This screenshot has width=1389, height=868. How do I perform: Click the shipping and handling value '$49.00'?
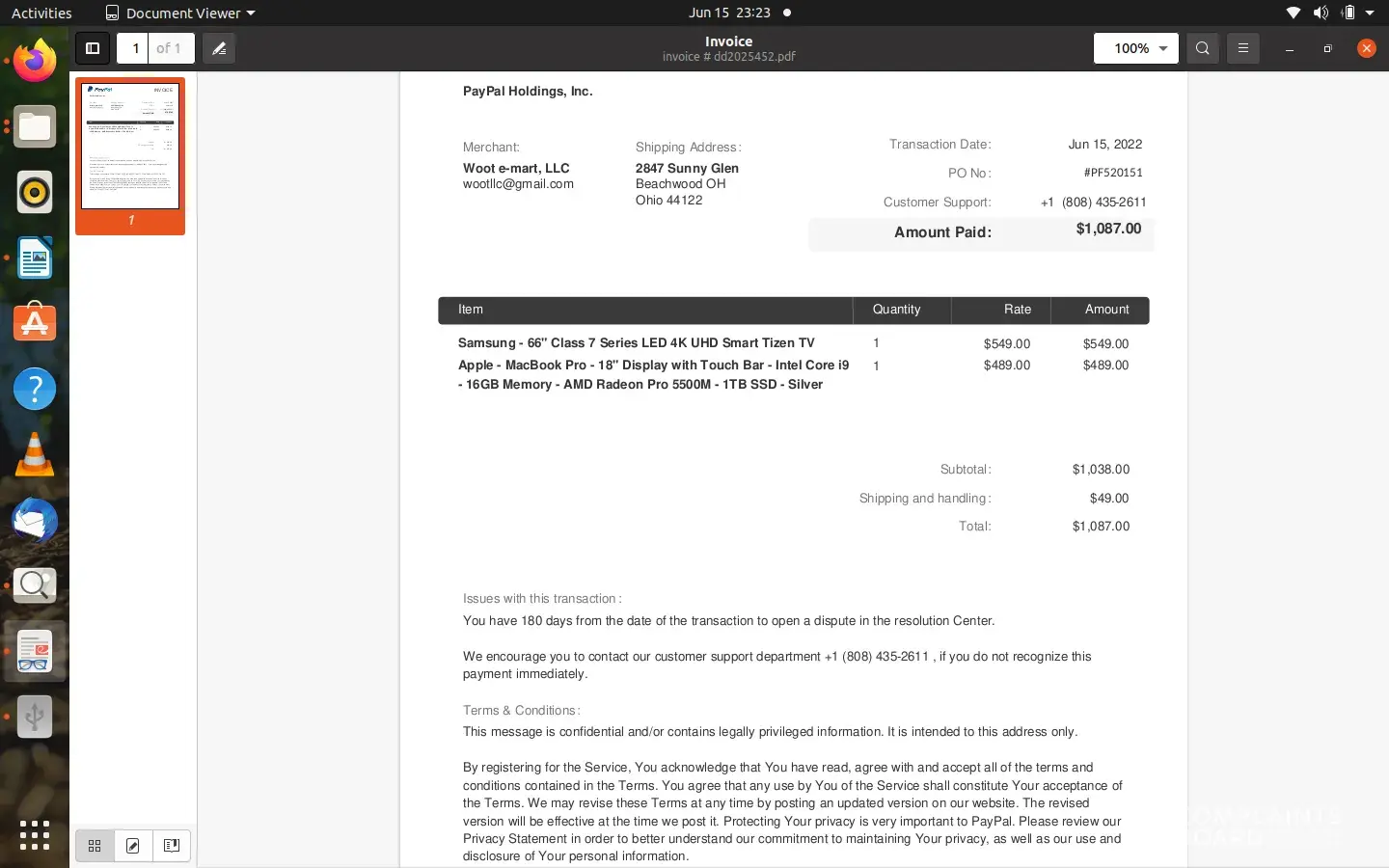(x=1109, y=499)
